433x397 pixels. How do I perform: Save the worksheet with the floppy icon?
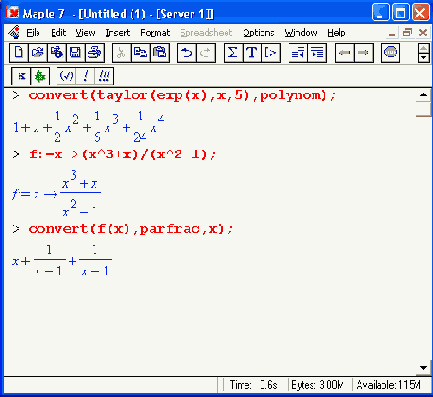(76, 53)
